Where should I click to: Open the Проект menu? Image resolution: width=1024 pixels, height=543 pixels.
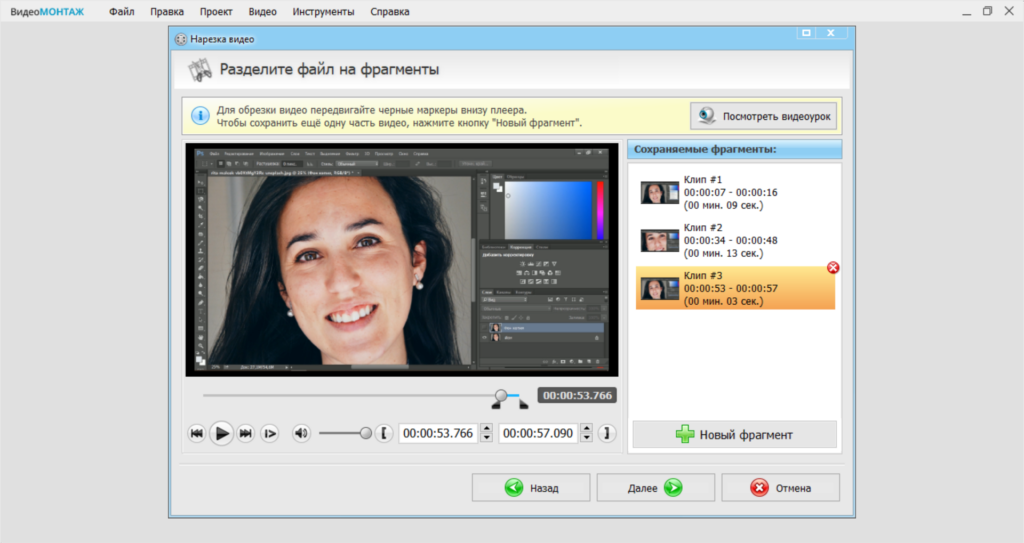216,12
